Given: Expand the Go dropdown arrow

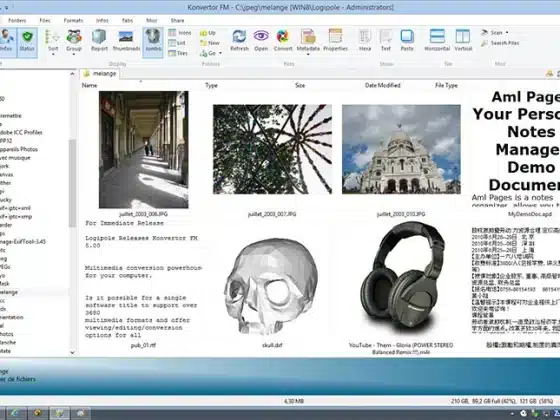Looking at the screenshot, I should pos(220,53).
